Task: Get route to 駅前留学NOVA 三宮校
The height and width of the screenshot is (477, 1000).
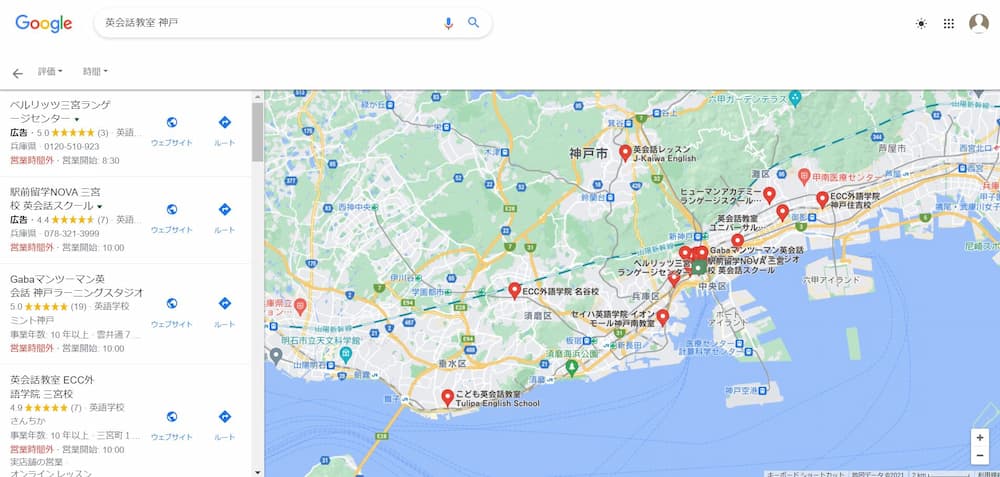Action: click(x=224, y=218)
